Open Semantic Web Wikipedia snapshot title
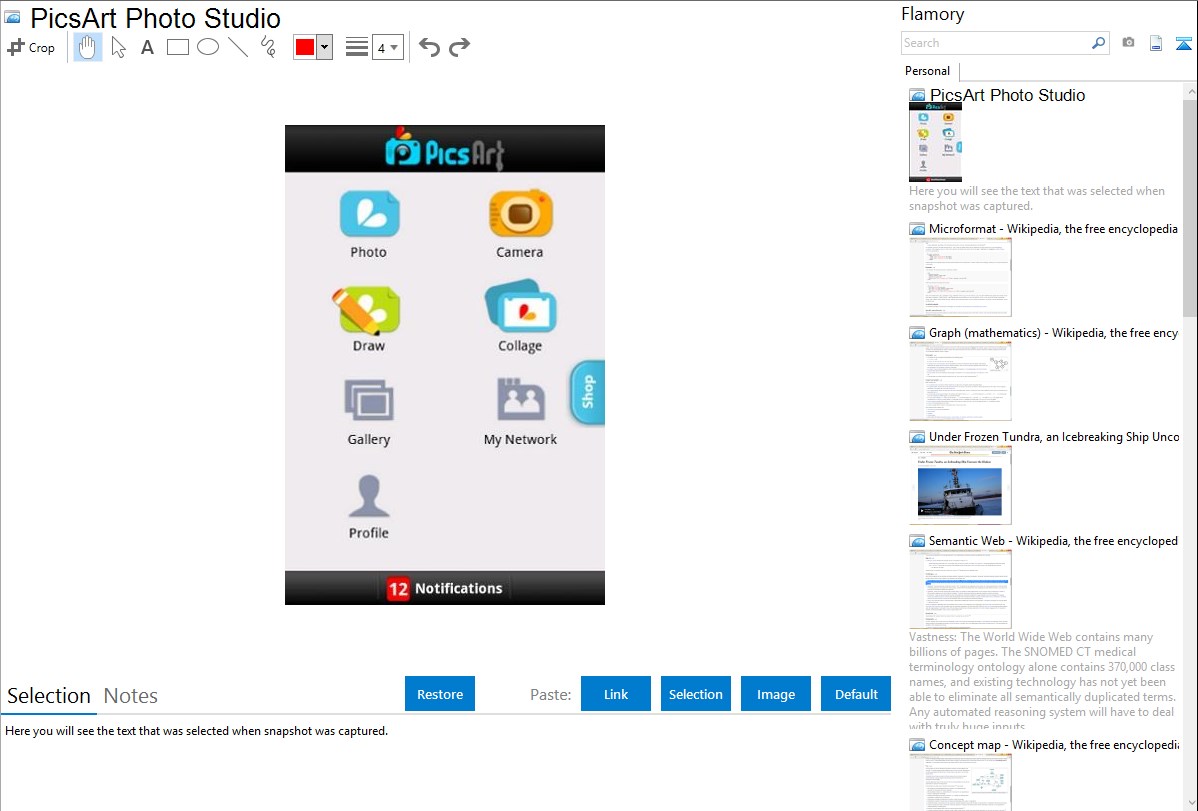 pyautogui.click(x=1053, y=540)
